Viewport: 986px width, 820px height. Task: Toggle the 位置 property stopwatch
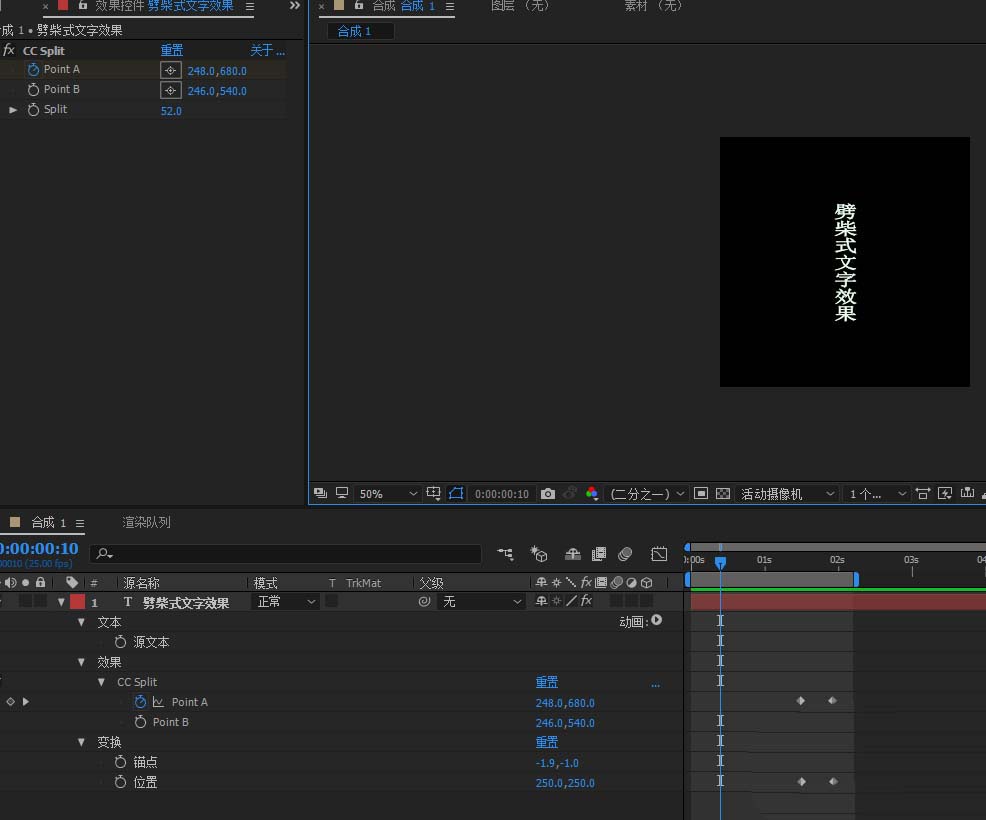pyautogui.click(x=121, y=782)
